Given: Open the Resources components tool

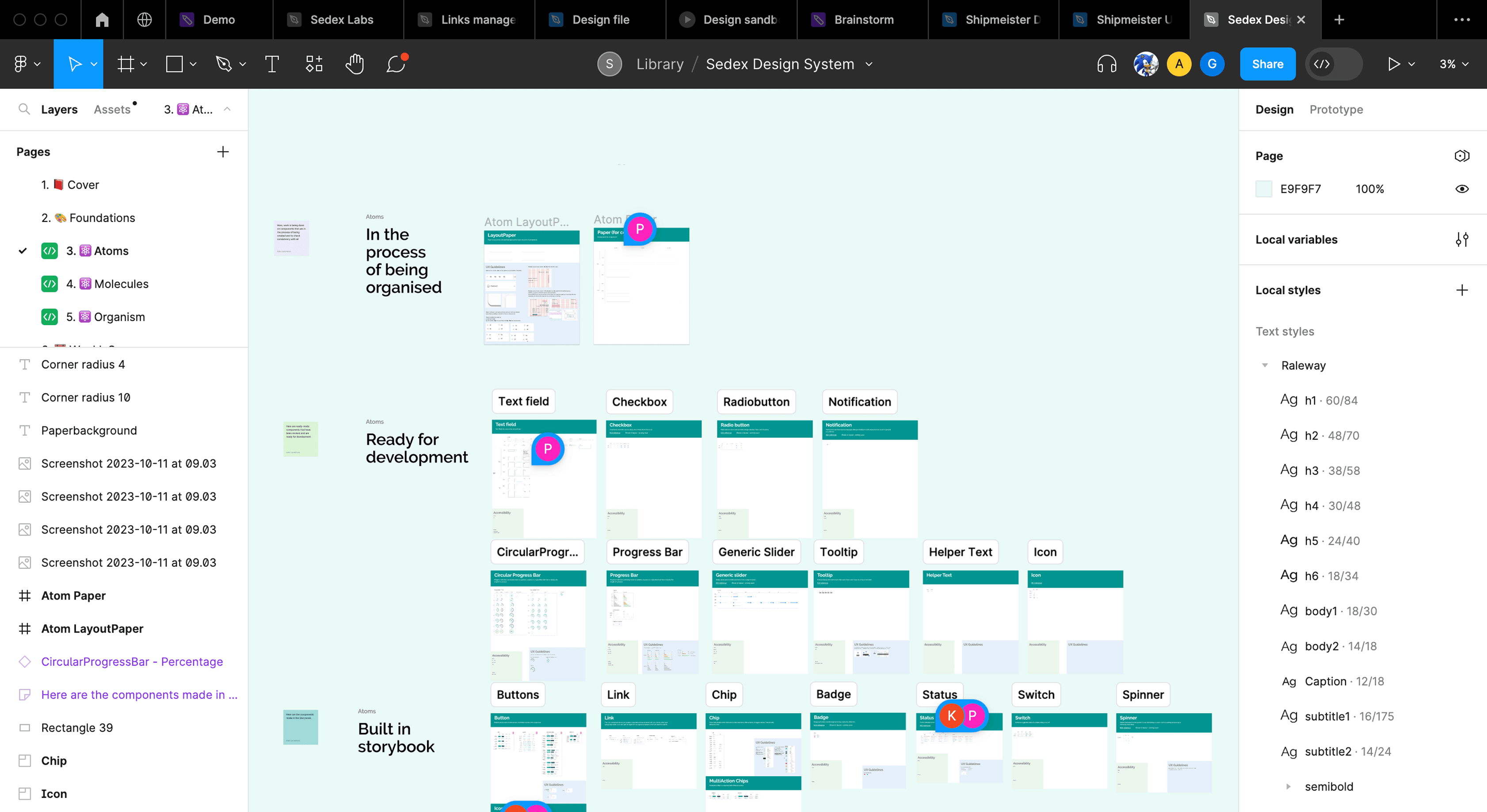Looking at the screenshot, I should 313,64.
